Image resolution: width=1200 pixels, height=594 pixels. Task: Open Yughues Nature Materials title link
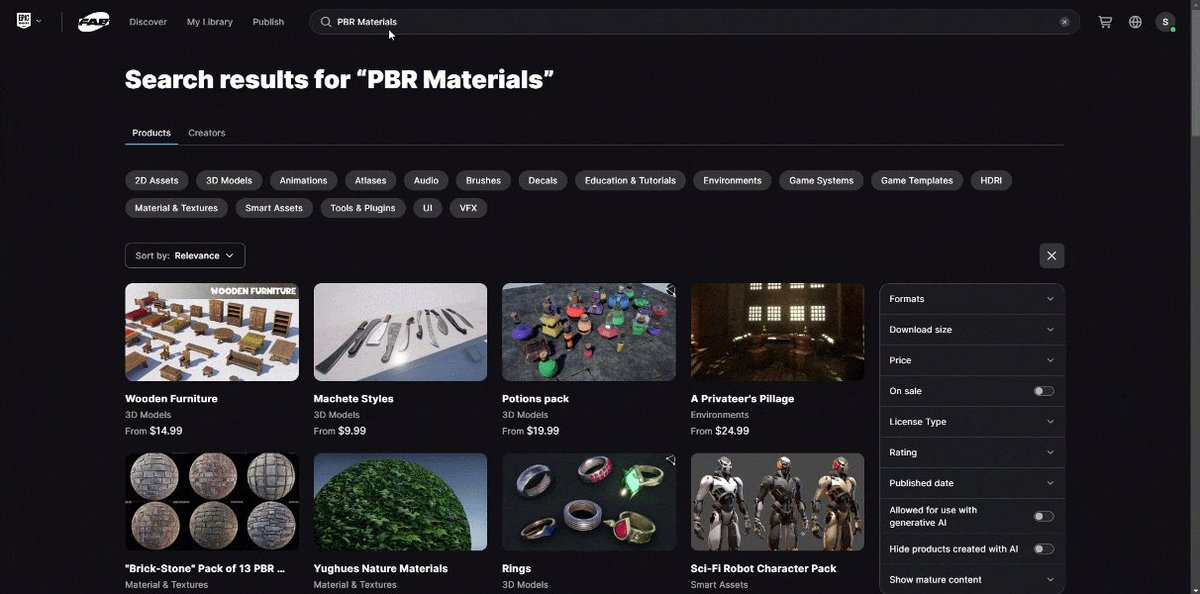pyautogui.click(x=381, y=569)
